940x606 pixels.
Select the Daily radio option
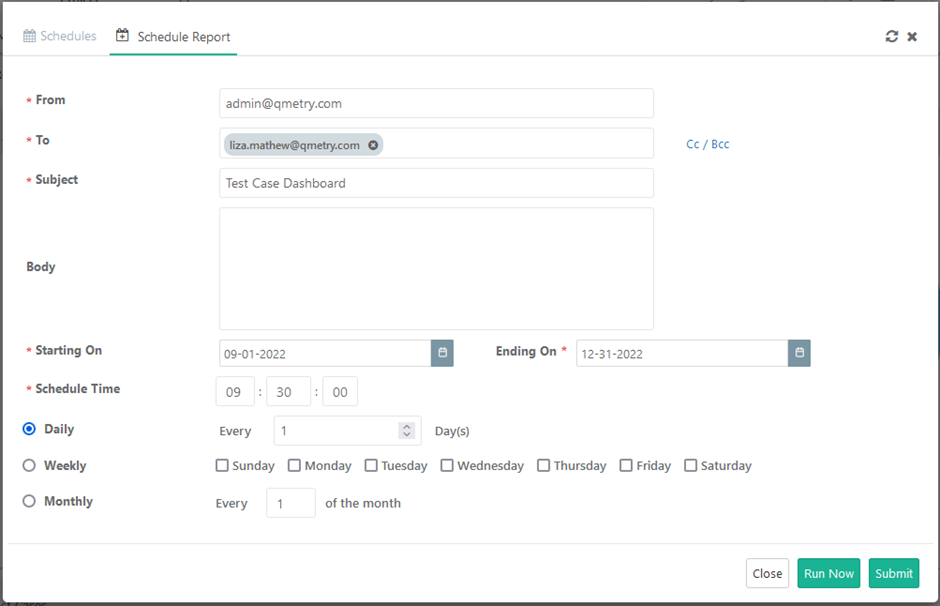tap(29, 429)
